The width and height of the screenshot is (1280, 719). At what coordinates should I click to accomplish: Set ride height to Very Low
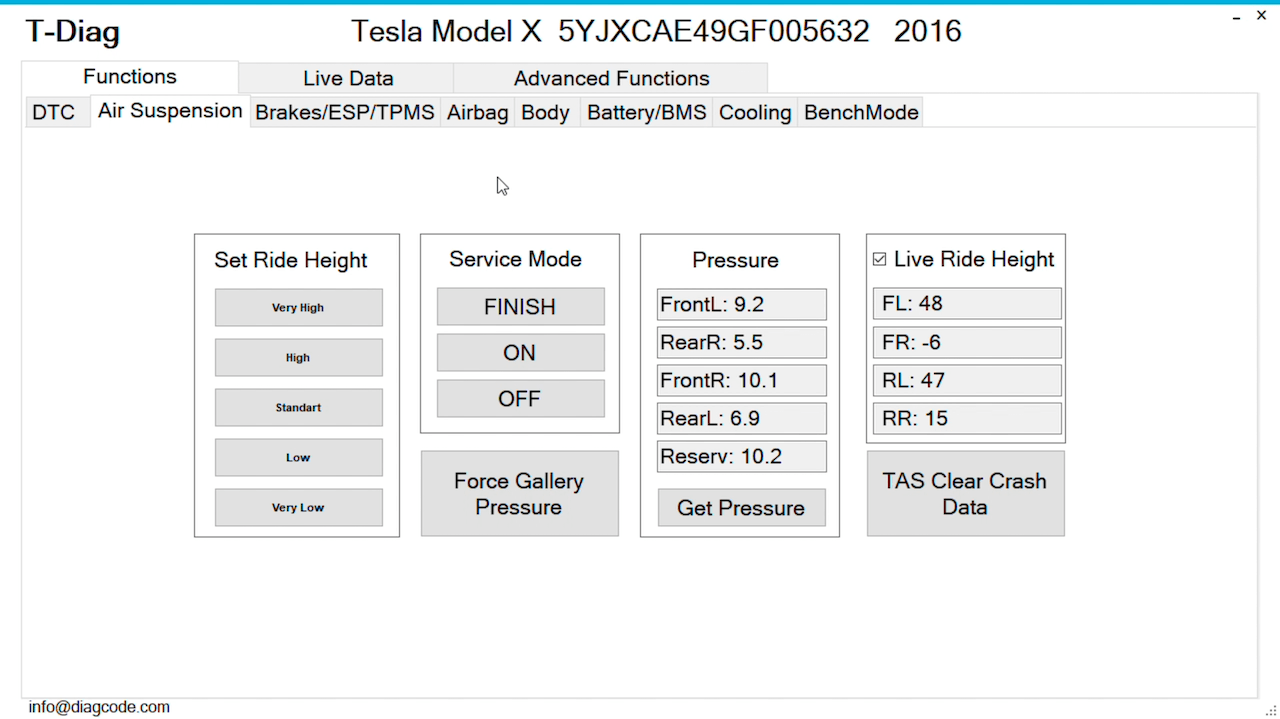pyautogui.click(x=298, y=507)
